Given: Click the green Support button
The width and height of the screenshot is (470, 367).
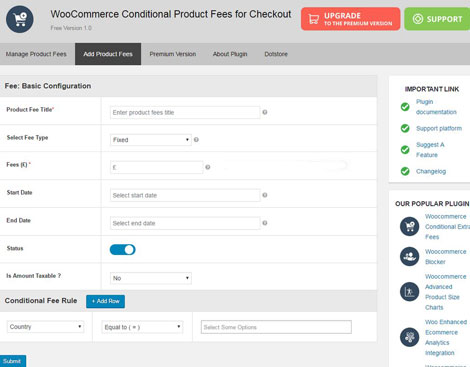Looking at the screenshot, I should pyautogui.click(x=437, y=19).
